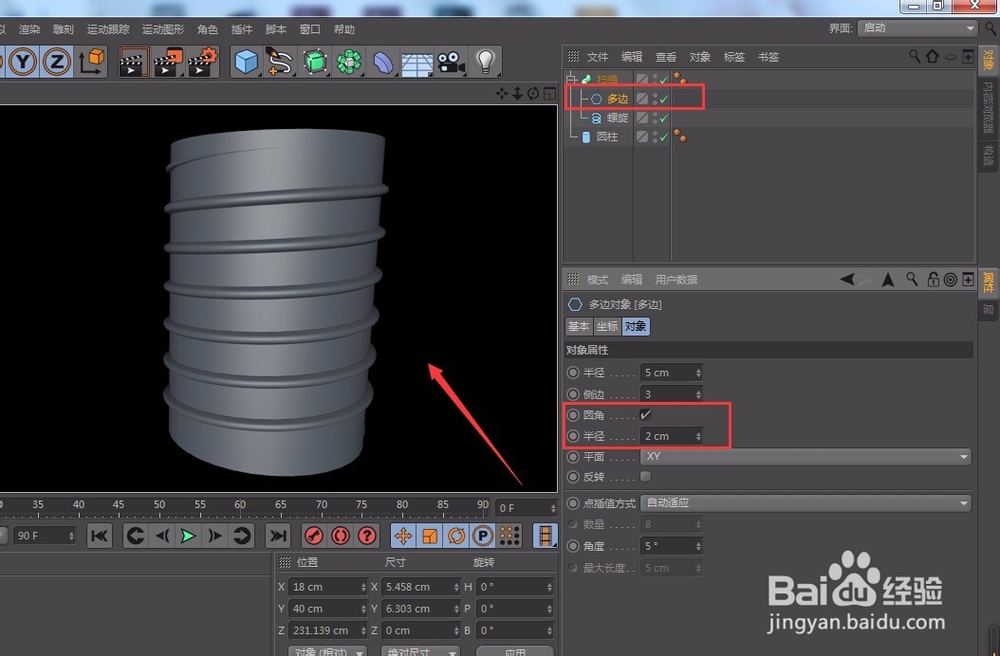Open the 平面 XY dropdown

[x=805, y=456]
